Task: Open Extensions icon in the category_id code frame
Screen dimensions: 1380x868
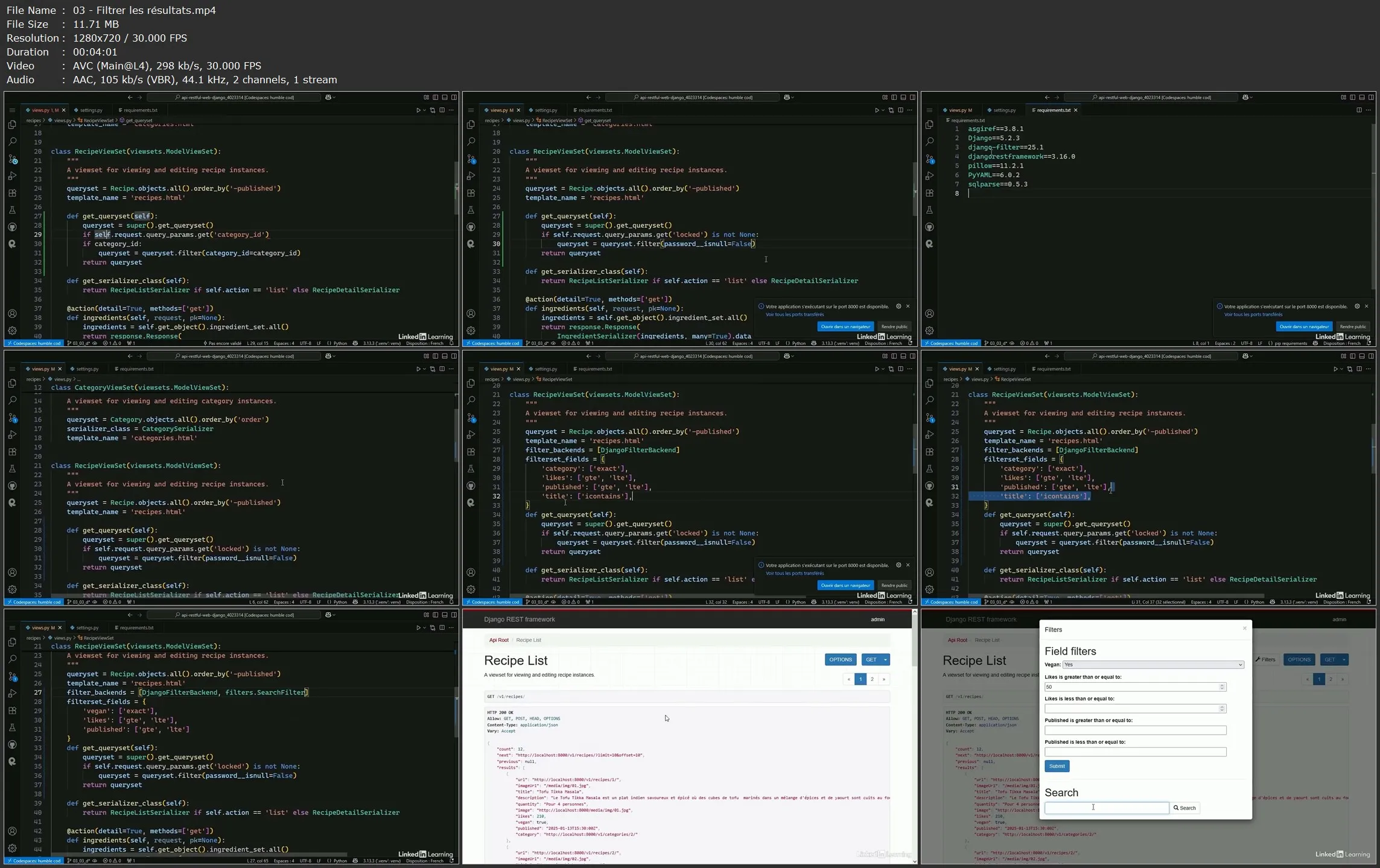Action: 12,193
